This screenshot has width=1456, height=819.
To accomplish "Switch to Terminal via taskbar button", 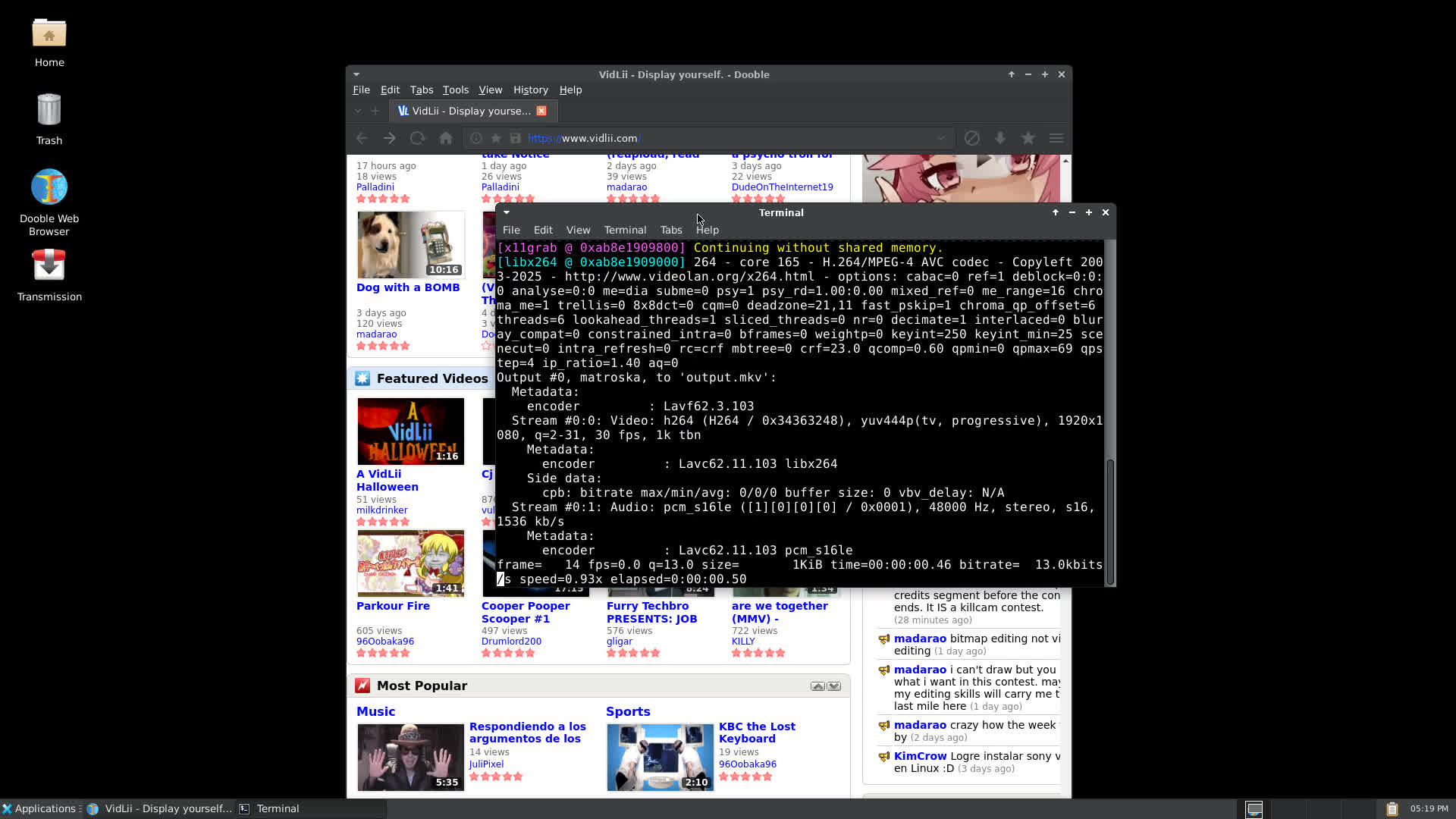I will click(x=311, y=808).
